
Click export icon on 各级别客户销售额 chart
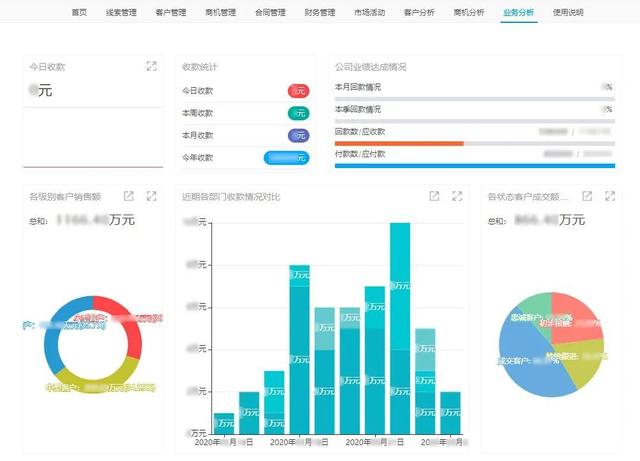(128, 196)
